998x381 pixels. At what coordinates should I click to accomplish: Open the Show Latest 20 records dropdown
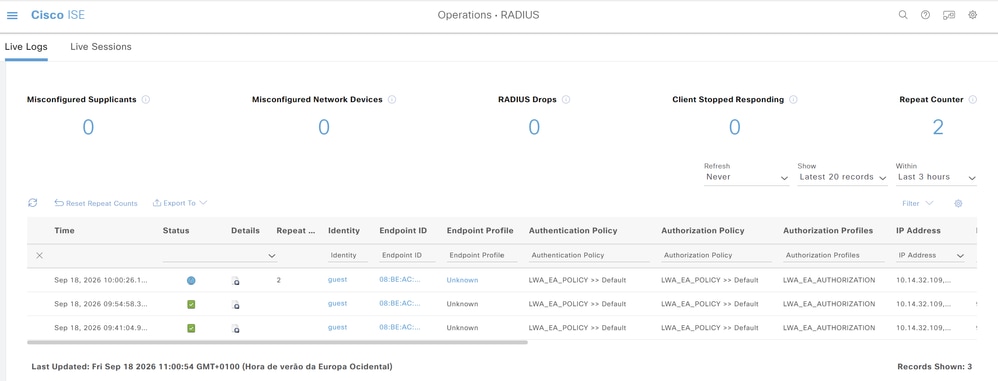coord(842,177)
